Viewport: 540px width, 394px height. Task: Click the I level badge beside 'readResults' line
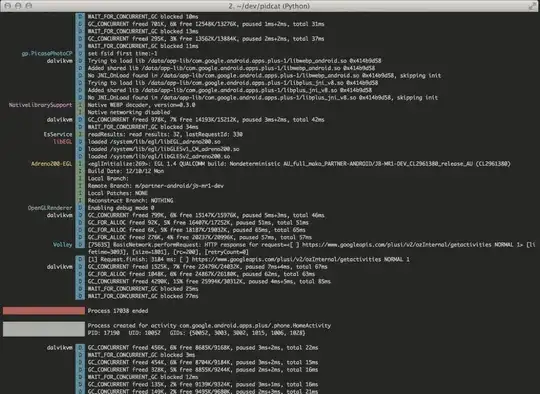point(80,134)
